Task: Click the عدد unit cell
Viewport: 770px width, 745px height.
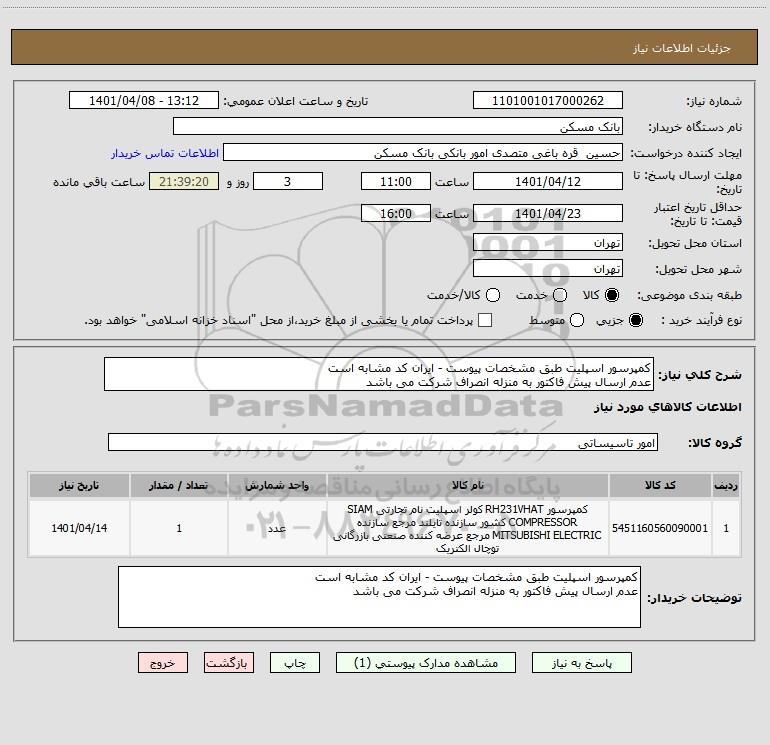Action: pyautogui.click(x=277, y=528)
